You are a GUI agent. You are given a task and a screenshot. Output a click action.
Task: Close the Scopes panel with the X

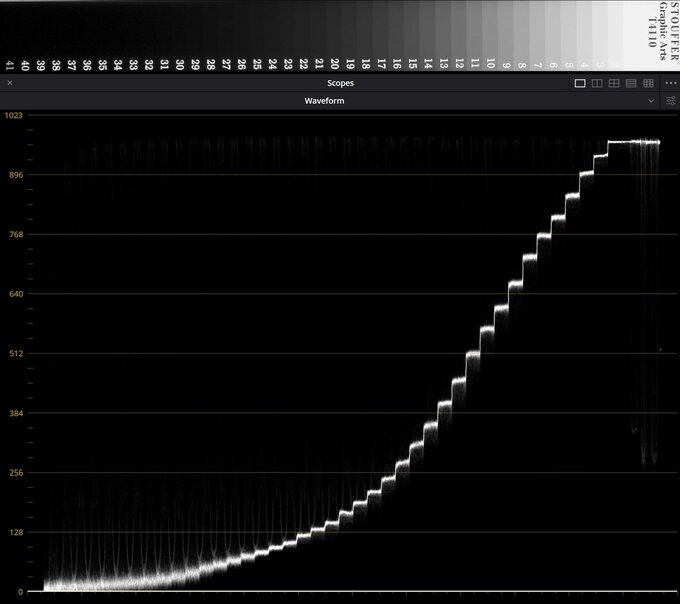click(10, 83)
